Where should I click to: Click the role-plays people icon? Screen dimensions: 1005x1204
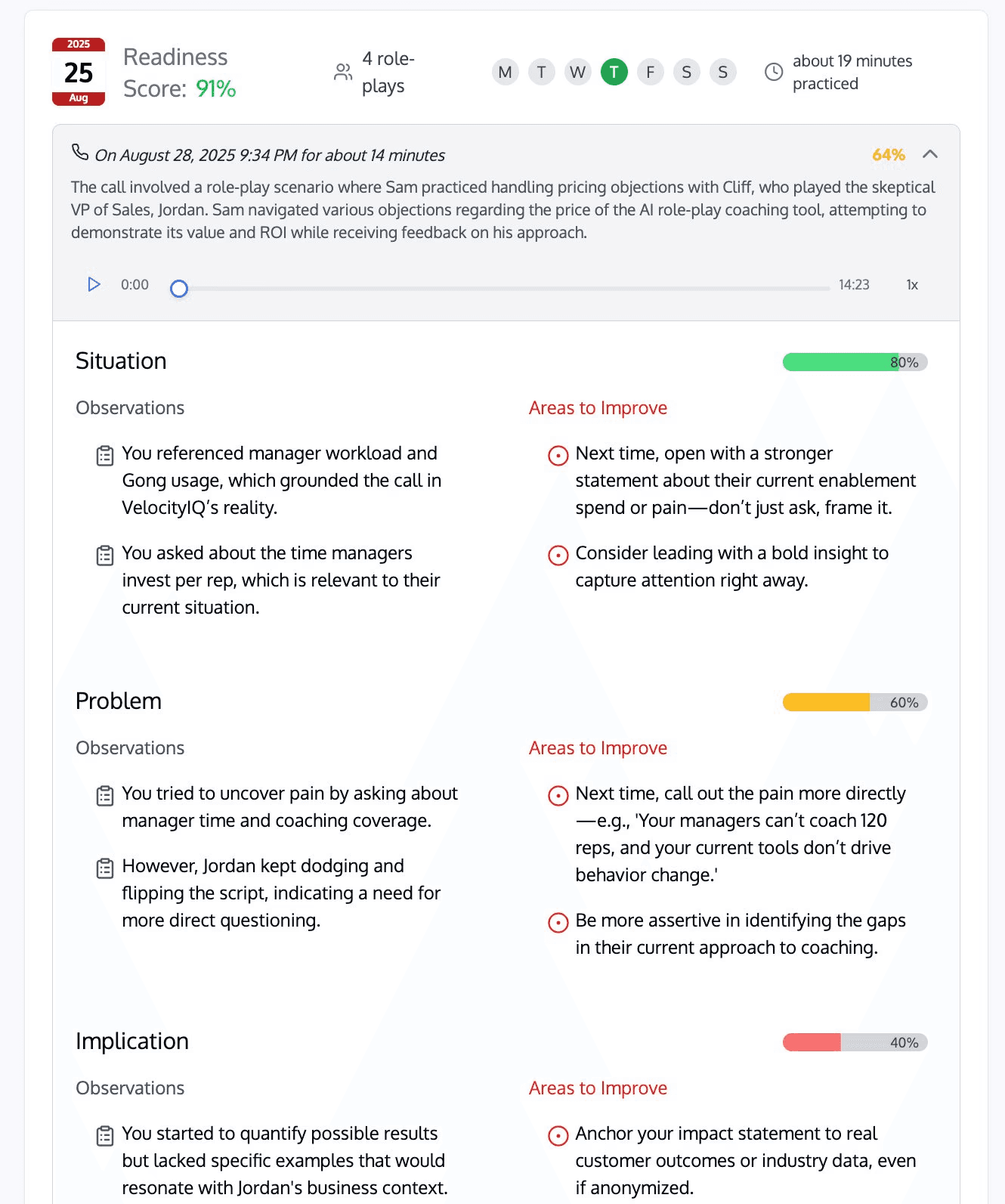343,72
